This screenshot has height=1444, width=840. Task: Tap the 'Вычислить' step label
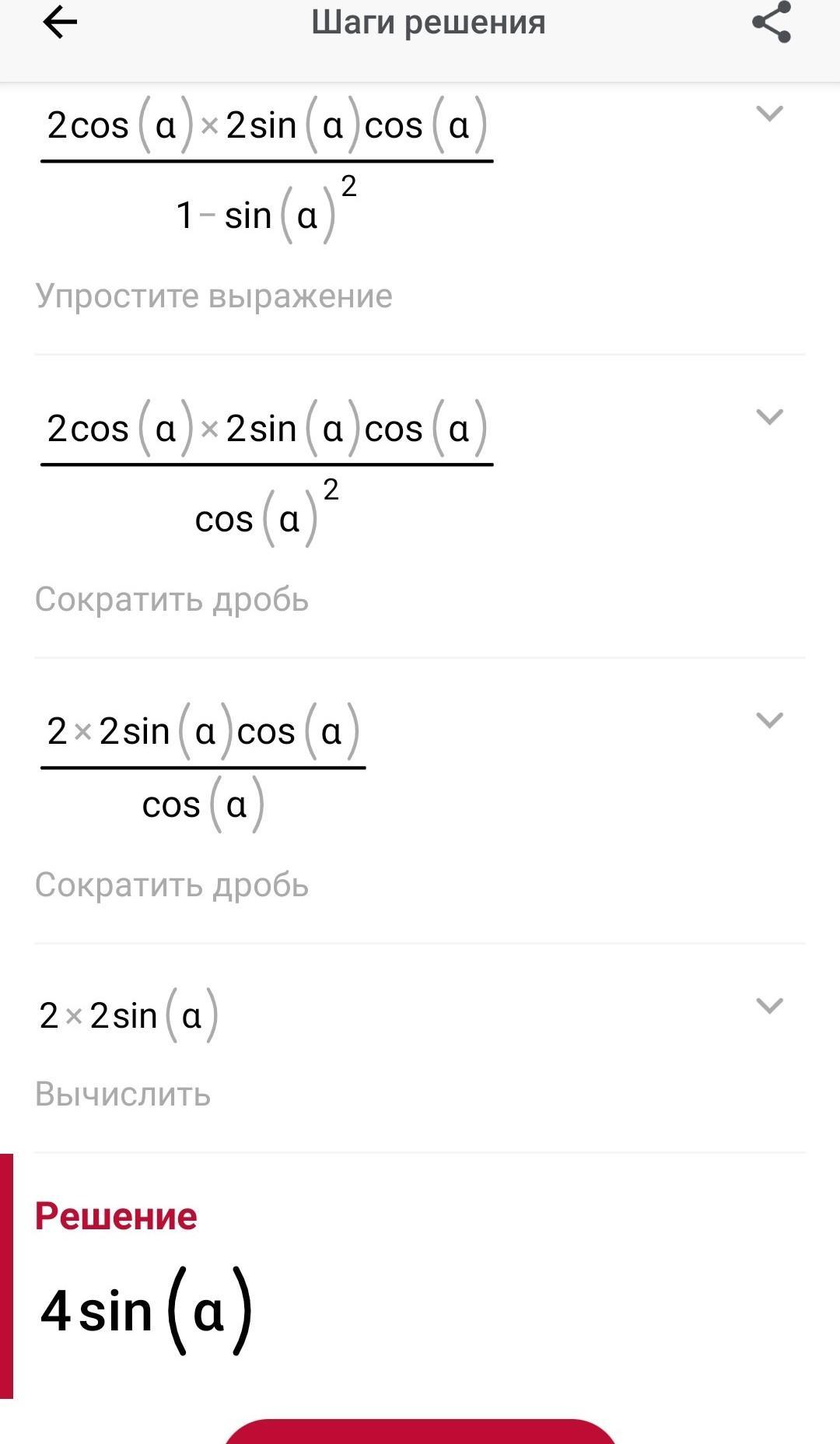coord(123,1095)
